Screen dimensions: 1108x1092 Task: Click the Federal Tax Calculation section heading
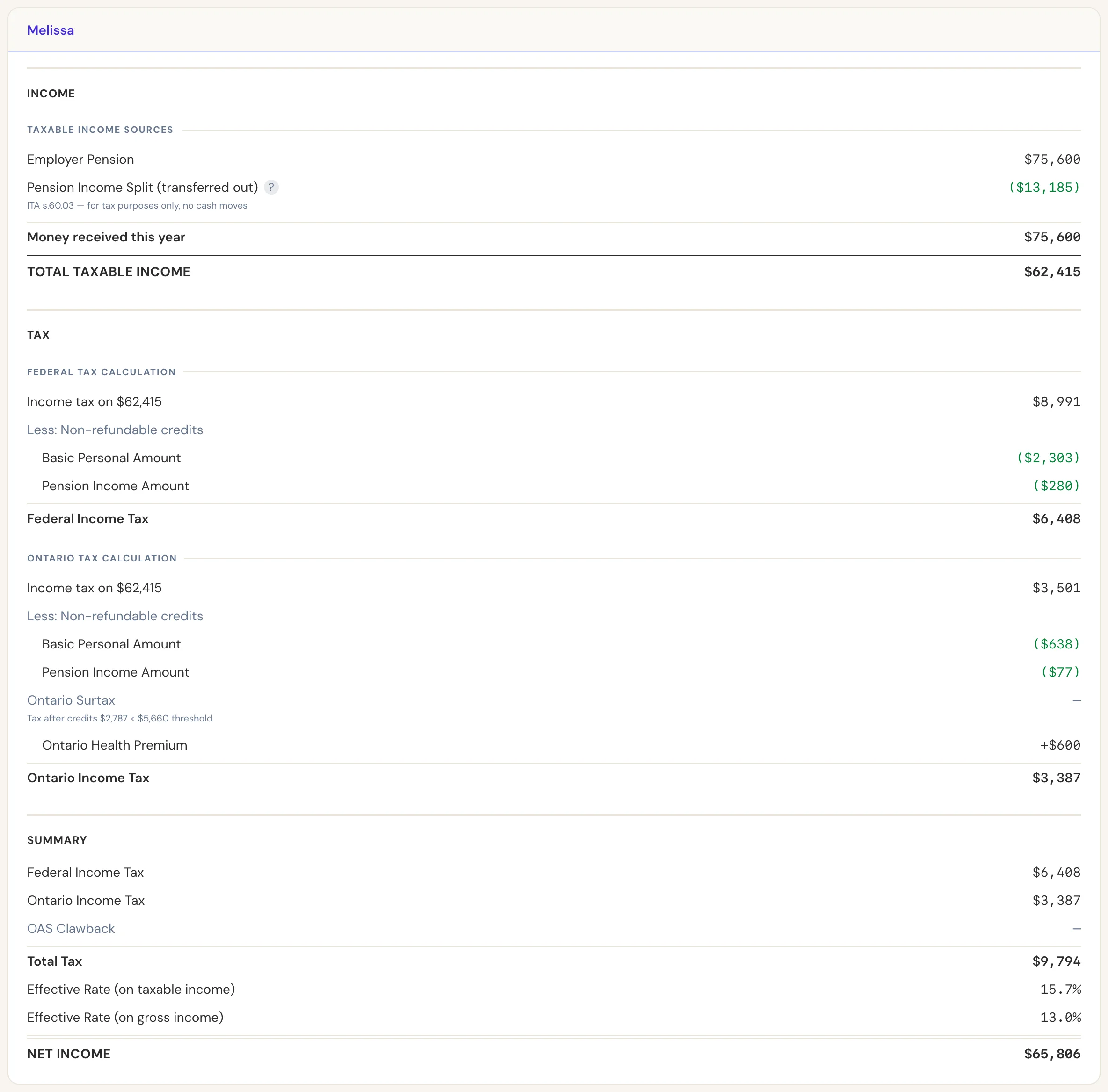[x=102, y=372]
